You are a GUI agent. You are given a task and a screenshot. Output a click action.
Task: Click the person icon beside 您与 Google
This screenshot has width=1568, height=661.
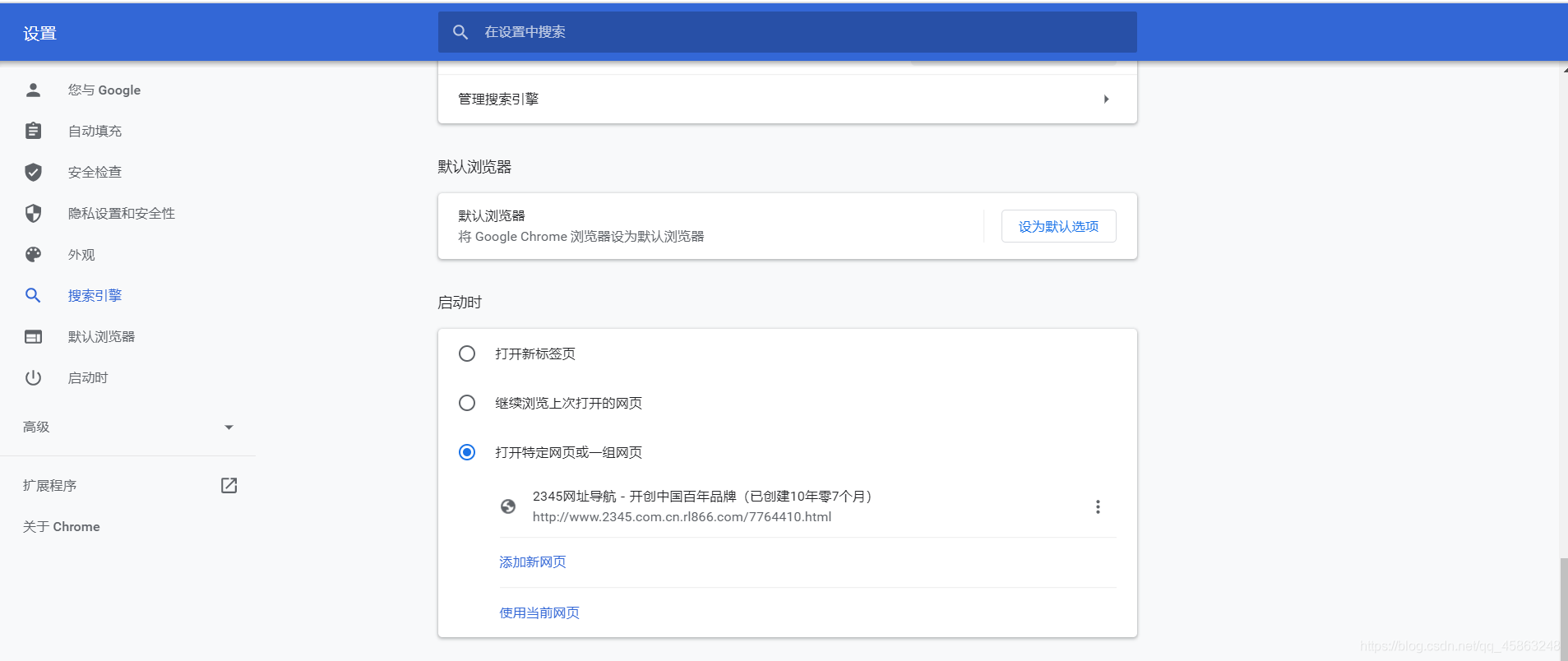[33, 90]
